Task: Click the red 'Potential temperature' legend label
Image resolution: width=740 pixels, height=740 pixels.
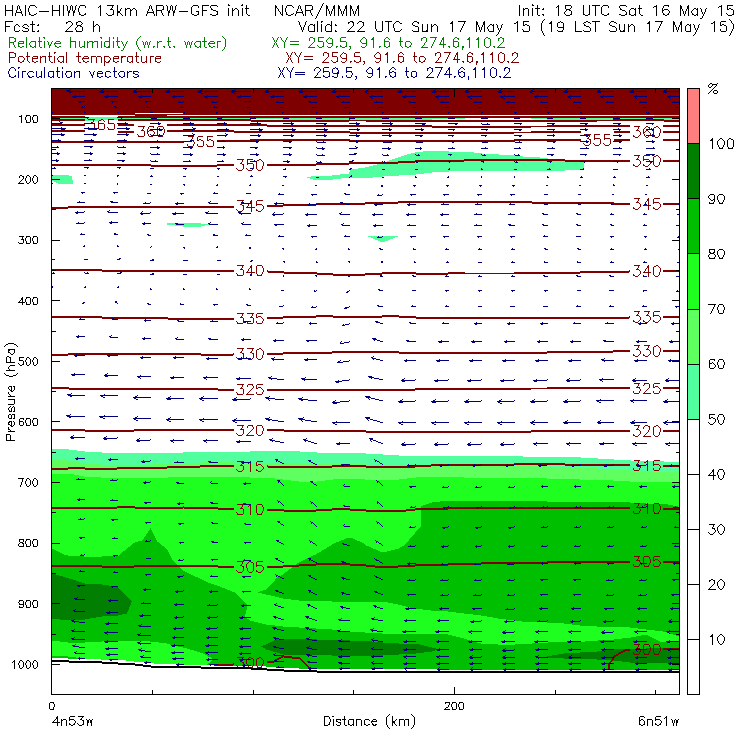Action: [85, 58]
